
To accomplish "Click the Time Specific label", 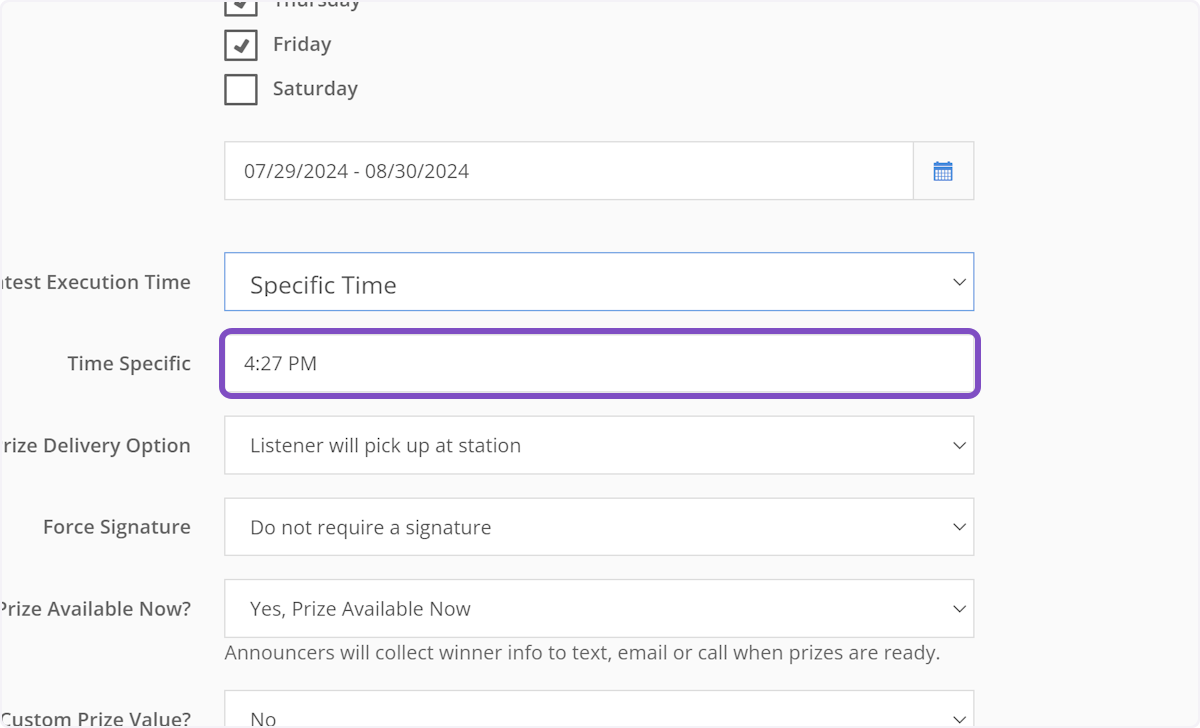I will [129, 363].
